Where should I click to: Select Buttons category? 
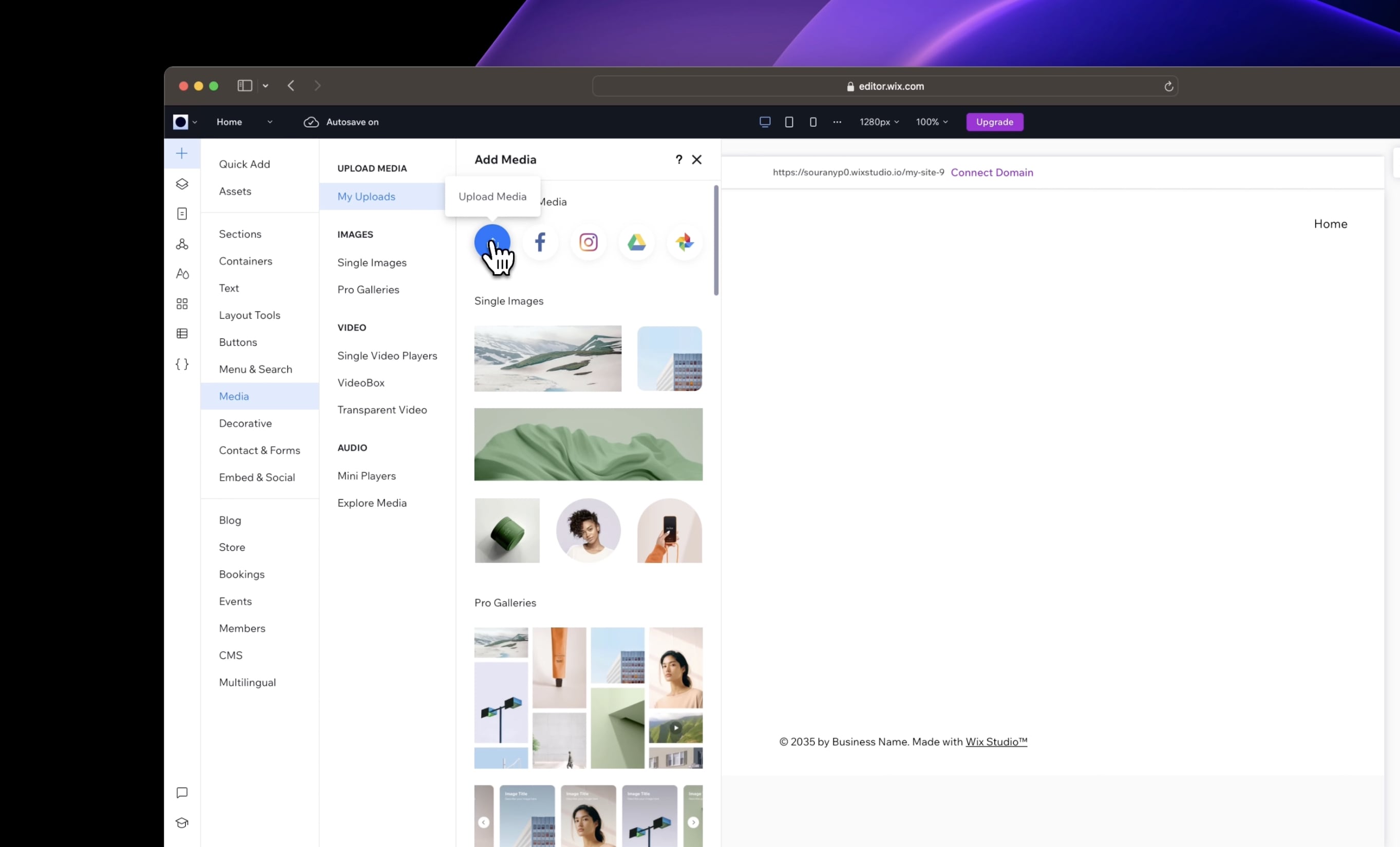point(238,342)
